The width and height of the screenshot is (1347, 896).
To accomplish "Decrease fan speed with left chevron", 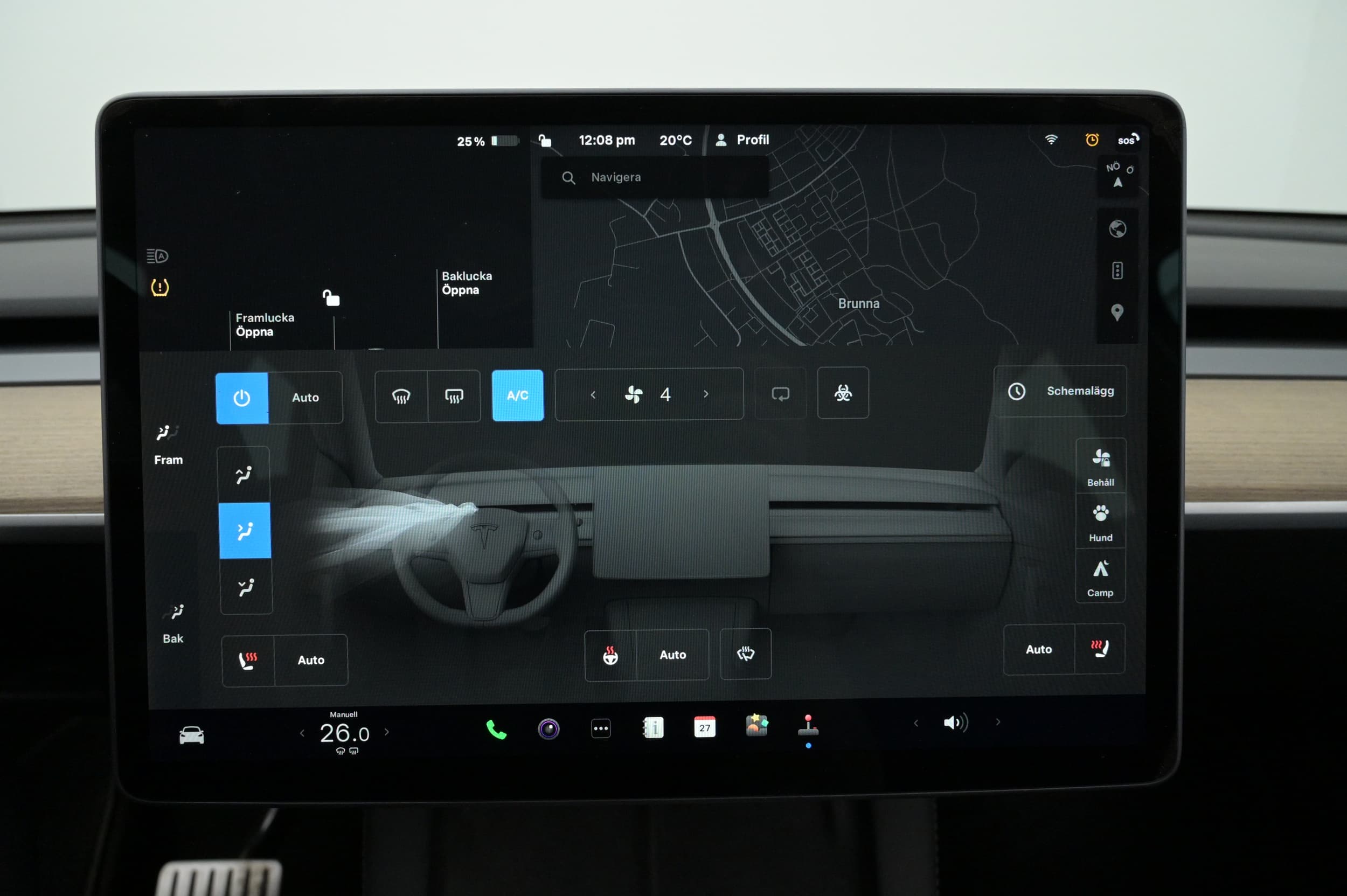I will [x=593, y=394].
